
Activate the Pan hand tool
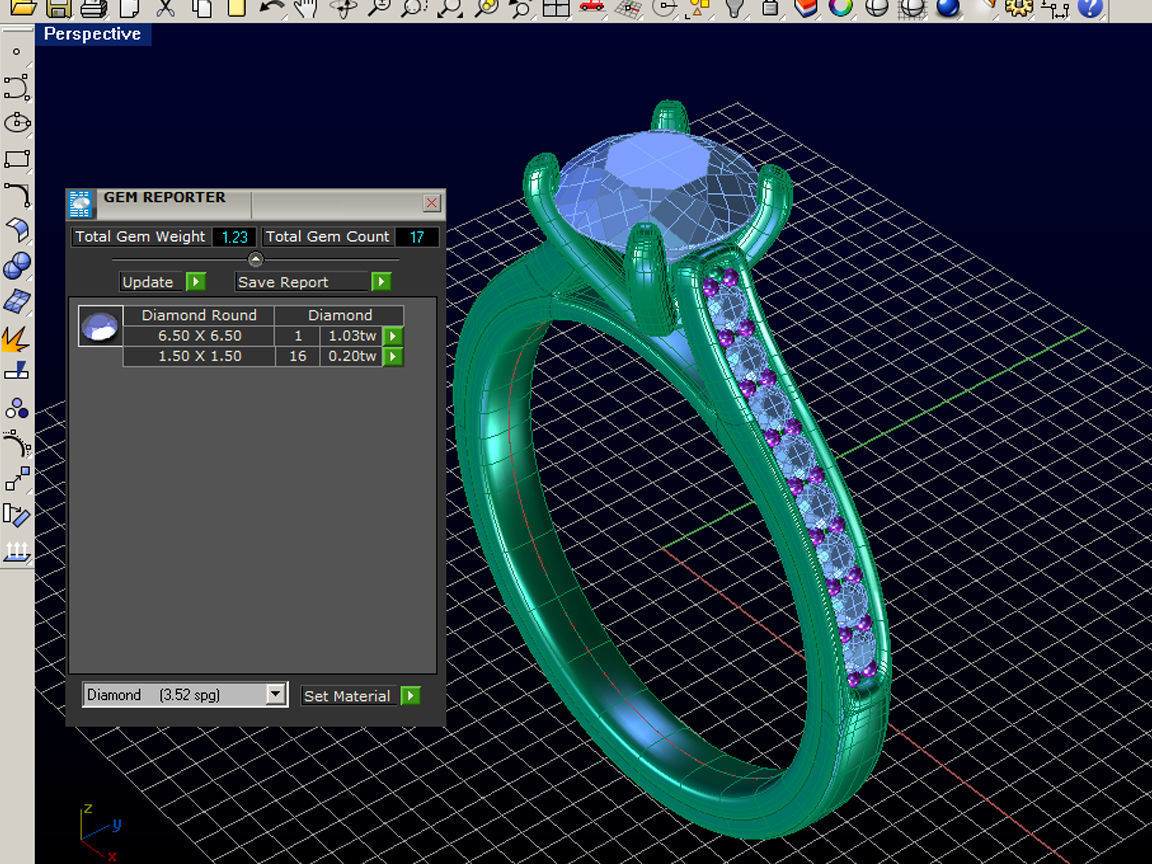[x=306, y=7]
